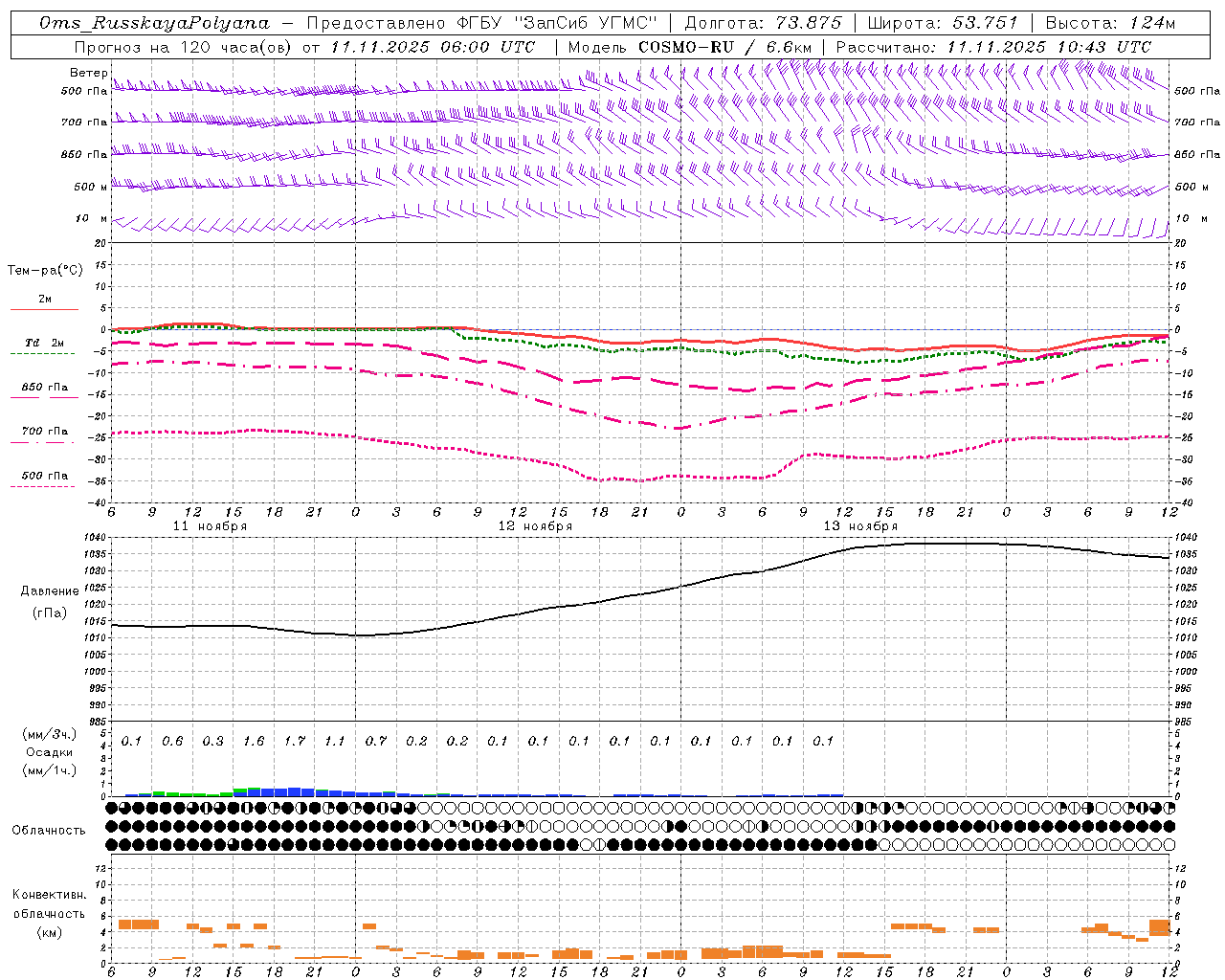Click the '(мм/1ч.)' precipitation unit label

50,769
